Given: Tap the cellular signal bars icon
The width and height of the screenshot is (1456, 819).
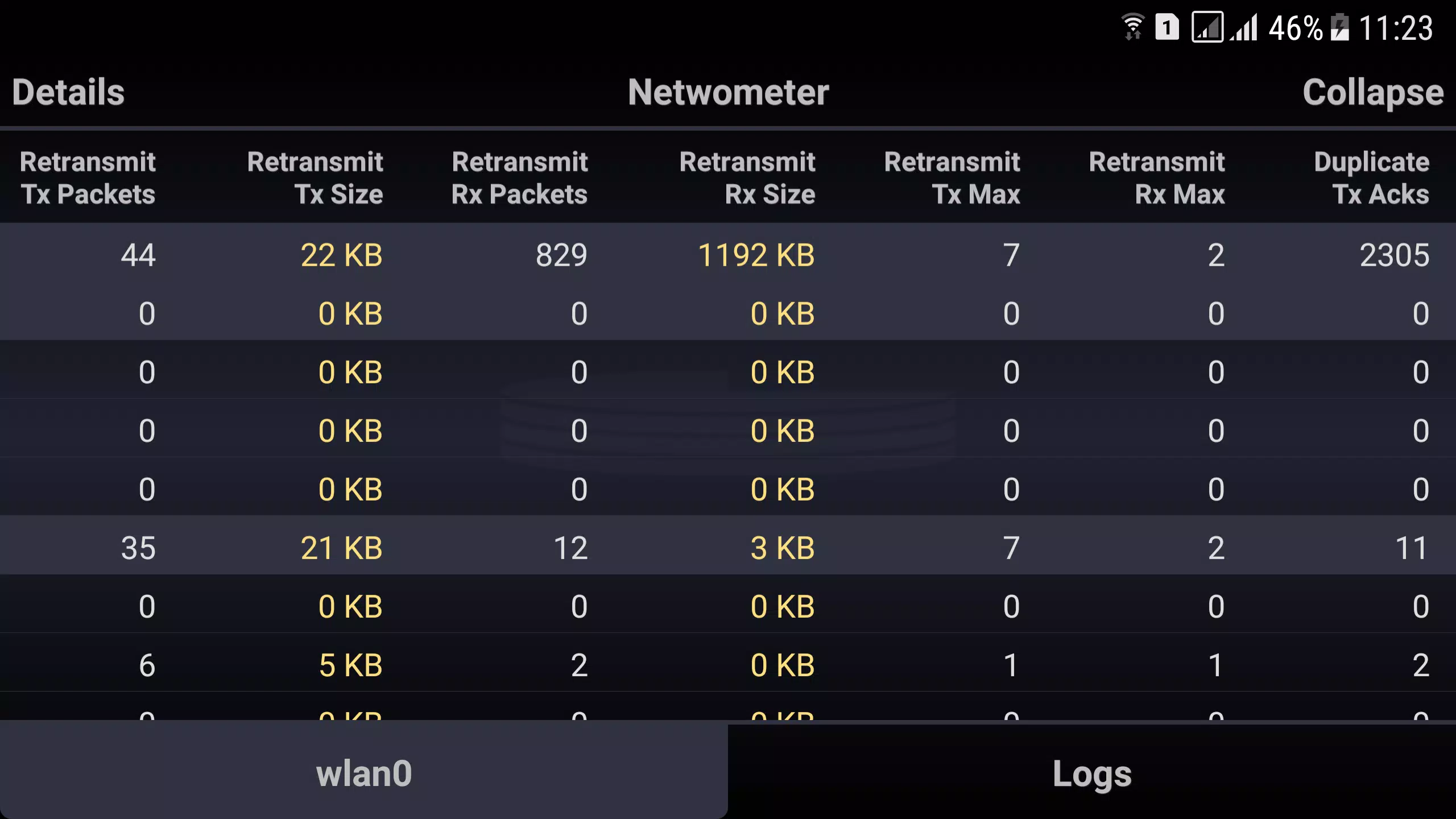Looking at the screenshot, I should 1243,27.
